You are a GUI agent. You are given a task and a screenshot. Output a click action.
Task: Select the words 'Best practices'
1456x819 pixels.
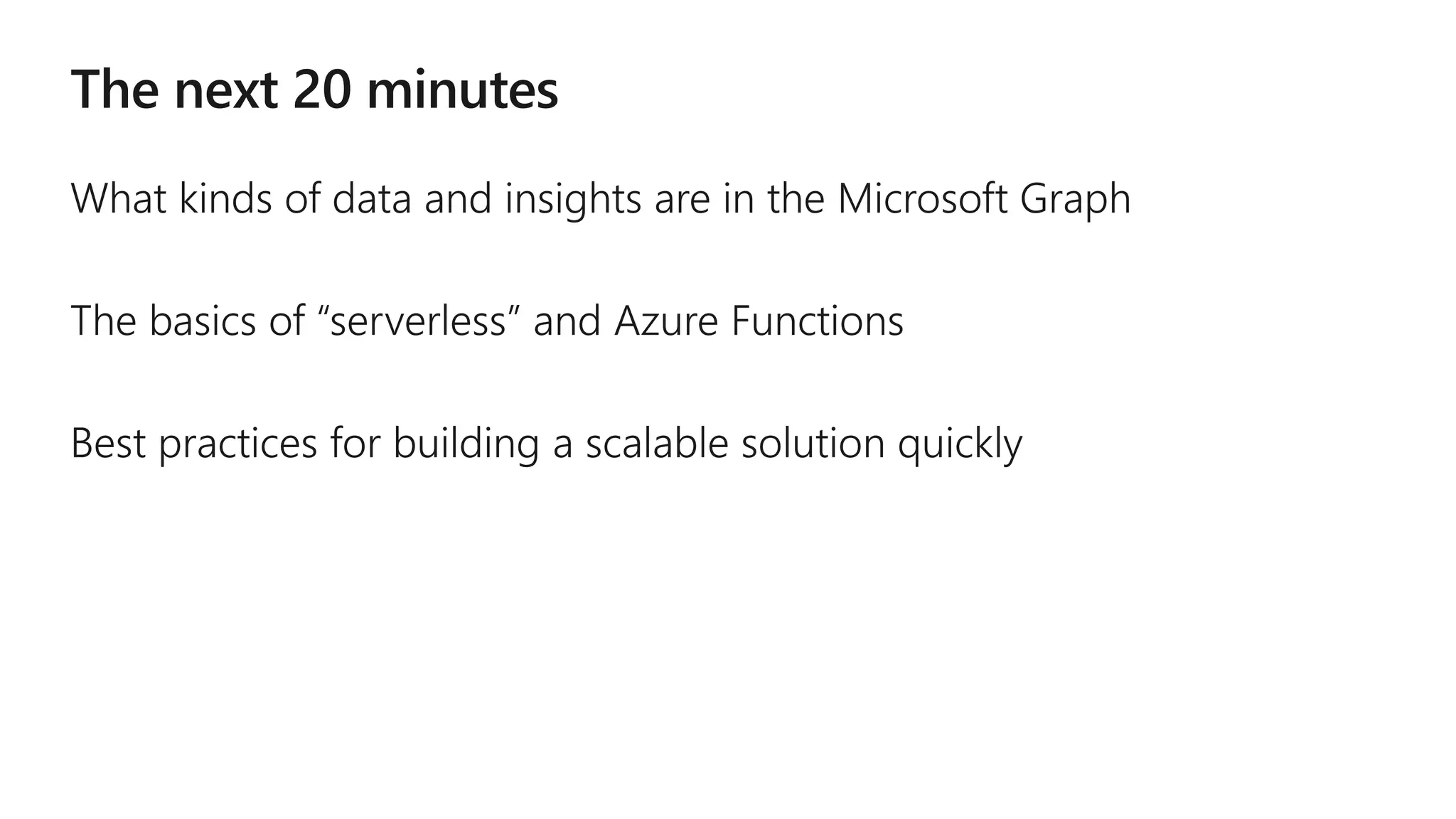(x=194, y=444)
